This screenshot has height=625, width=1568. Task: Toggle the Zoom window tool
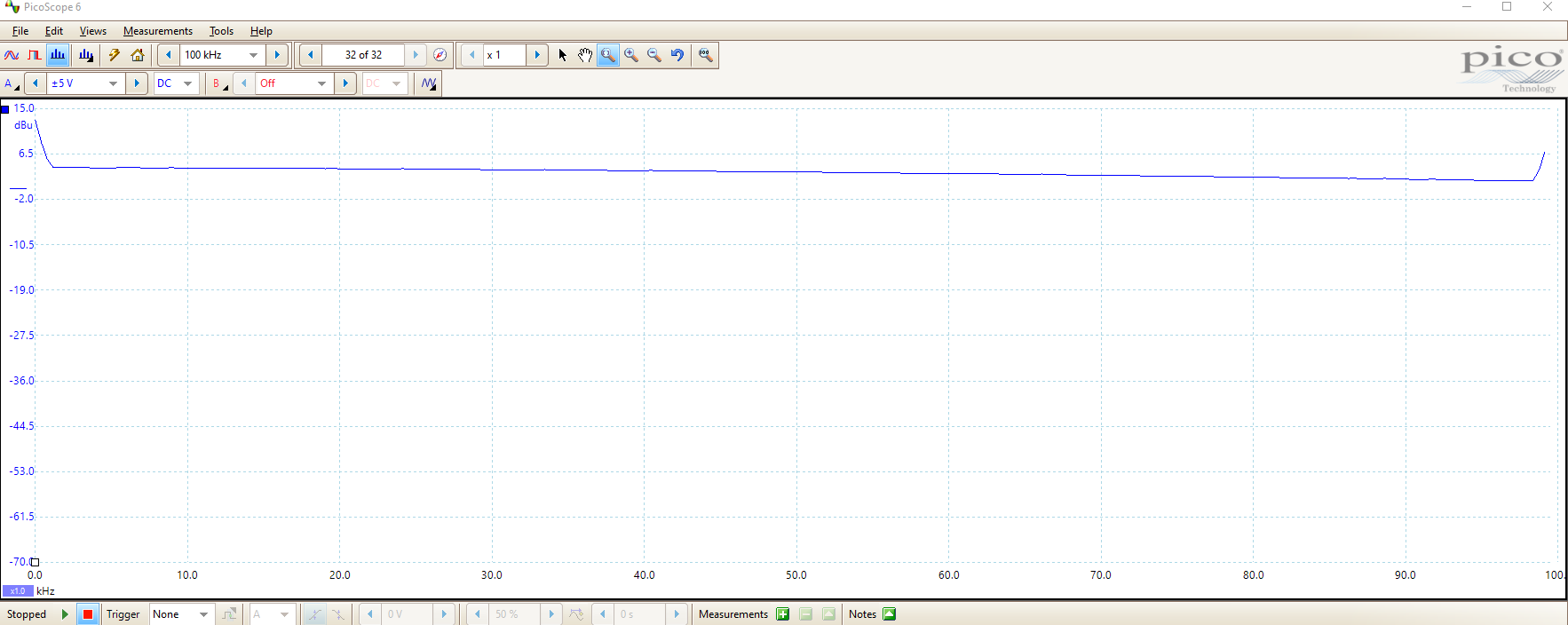pos(608,55)
